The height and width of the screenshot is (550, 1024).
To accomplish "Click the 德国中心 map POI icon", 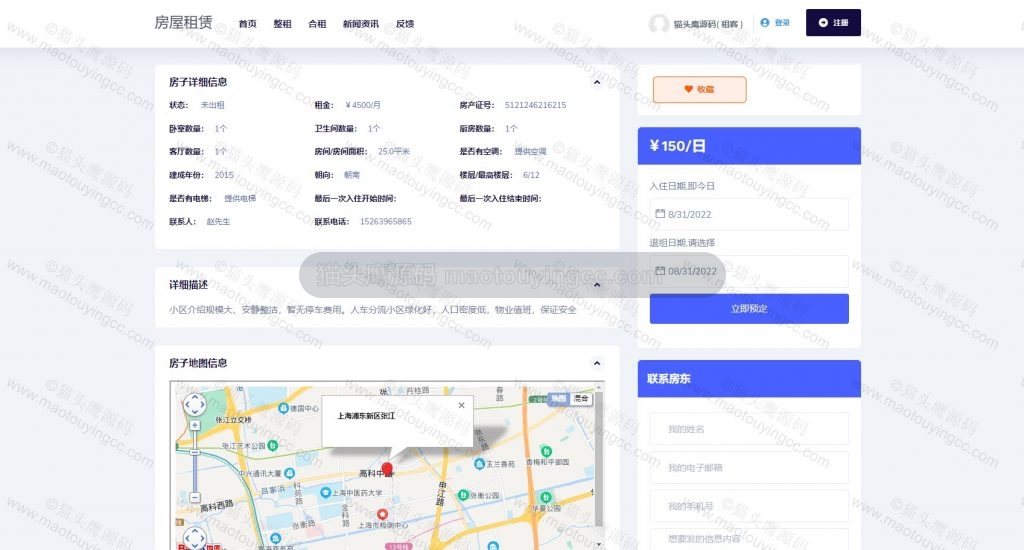I will [x=283, y=408].
